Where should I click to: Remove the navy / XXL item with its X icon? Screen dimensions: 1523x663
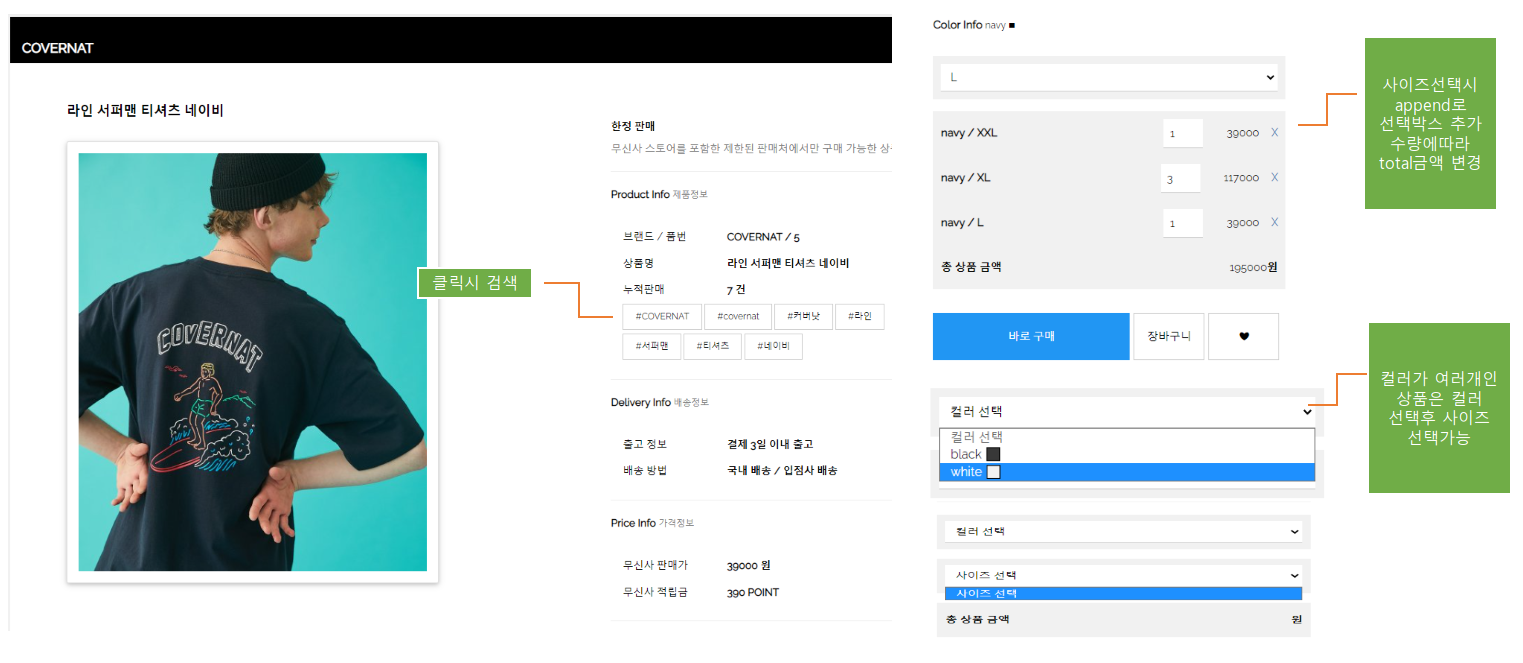pos(1274,132)
